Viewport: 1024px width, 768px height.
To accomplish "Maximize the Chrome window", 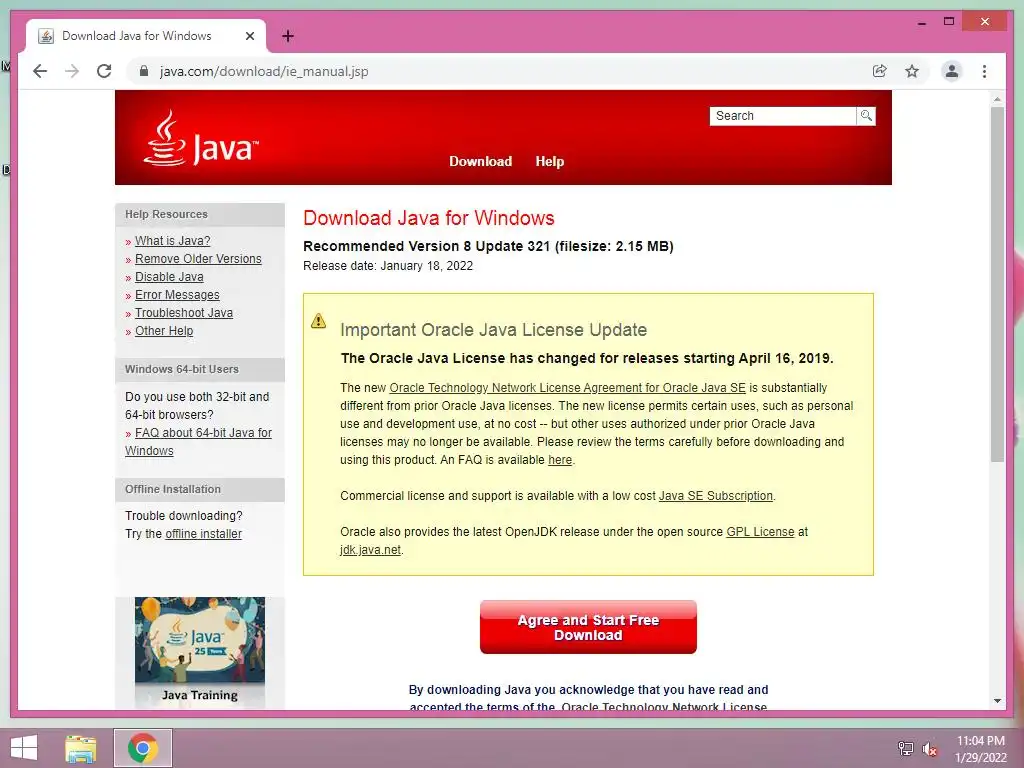I will pos(949,22).
